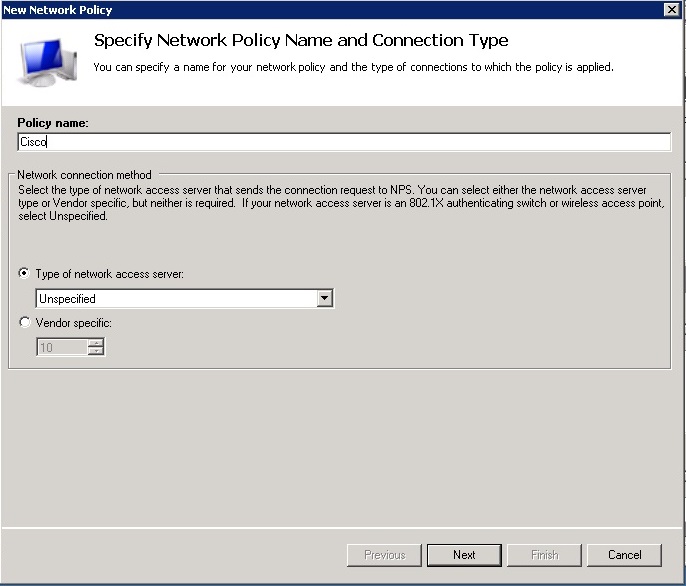The height and width of the screenshot is (586, 686).
Task: Proceed with the Next button
Action: tap(464, 555)
